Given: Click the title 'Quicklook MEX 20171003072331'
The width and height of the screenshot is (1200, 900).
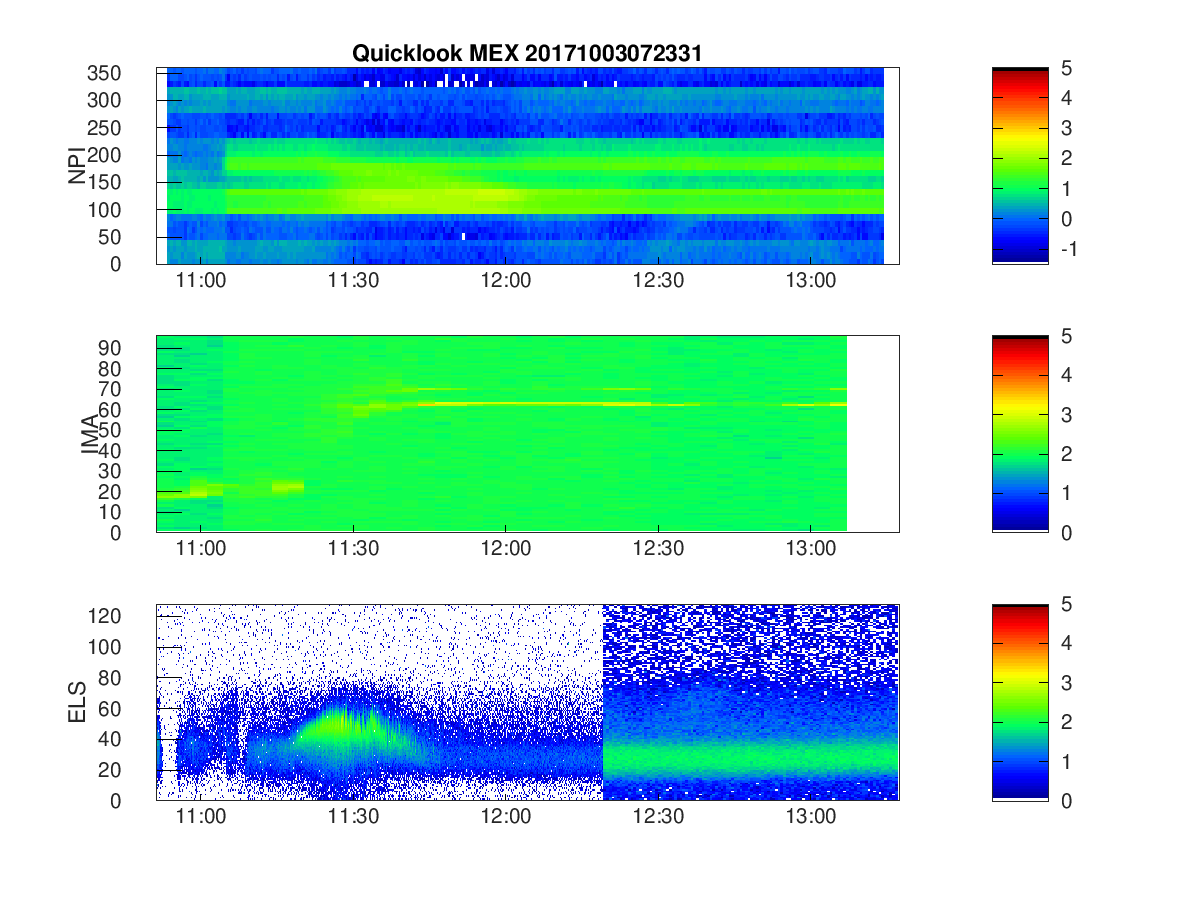Looking at the screenshot, I should pyautogui.click(x=527, y=53).
